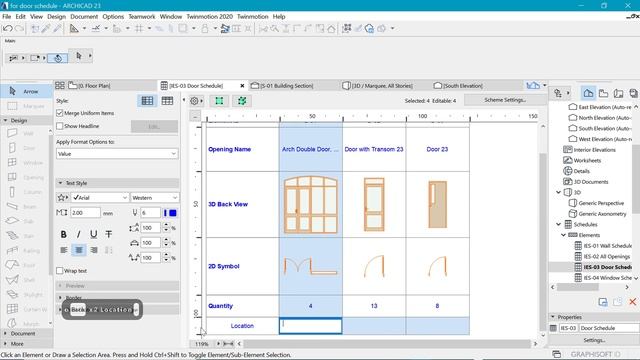Image resolution: width=640 pixels, height=360 pixels.
Task: Toggle bold text formatting
Action: tap(63, 234)
